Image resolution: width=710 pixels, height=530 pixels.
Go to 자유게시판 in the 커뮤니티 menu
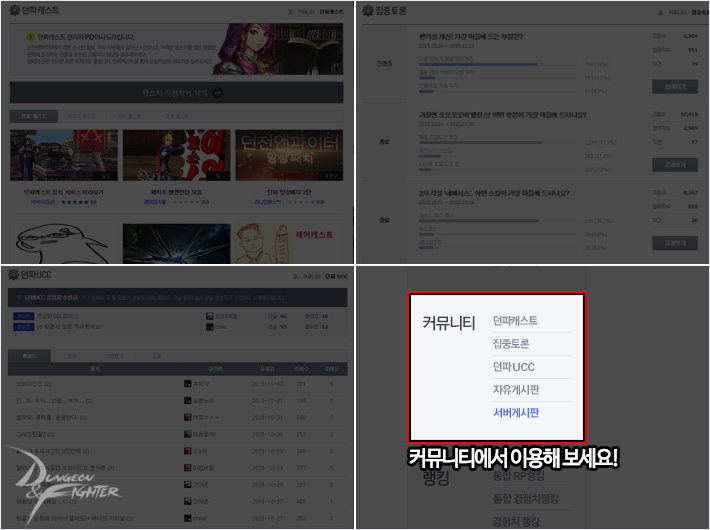515,389
